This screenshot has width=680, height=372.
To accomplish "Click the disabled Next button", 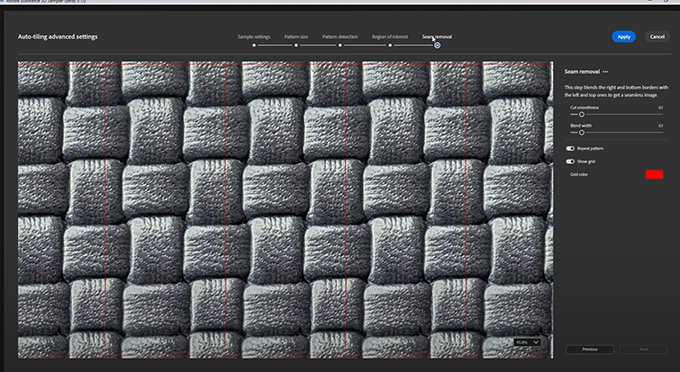I will click(x=644, y=349).
